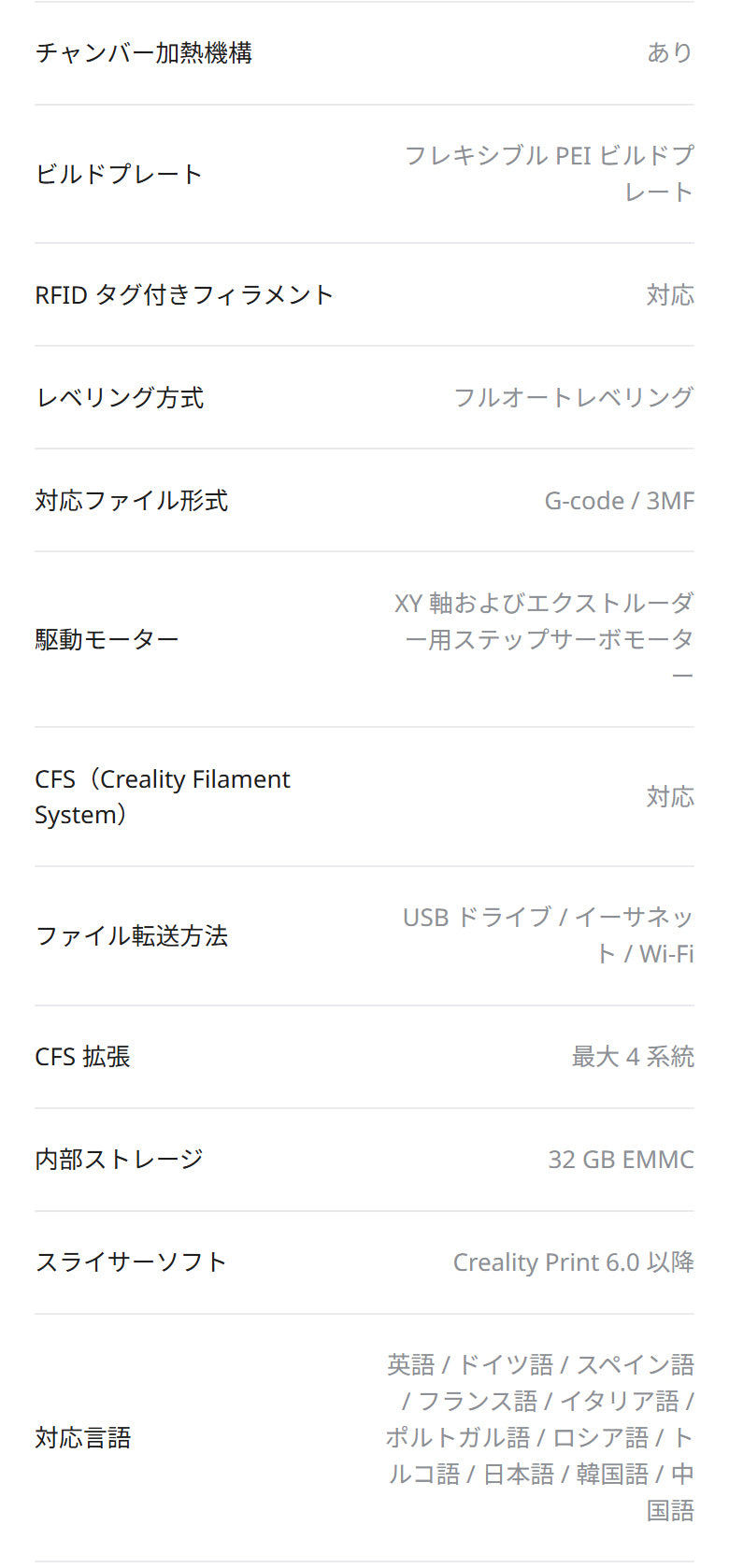
Task: Click the 最大 4 系統 value
Action: point(633,1057)
